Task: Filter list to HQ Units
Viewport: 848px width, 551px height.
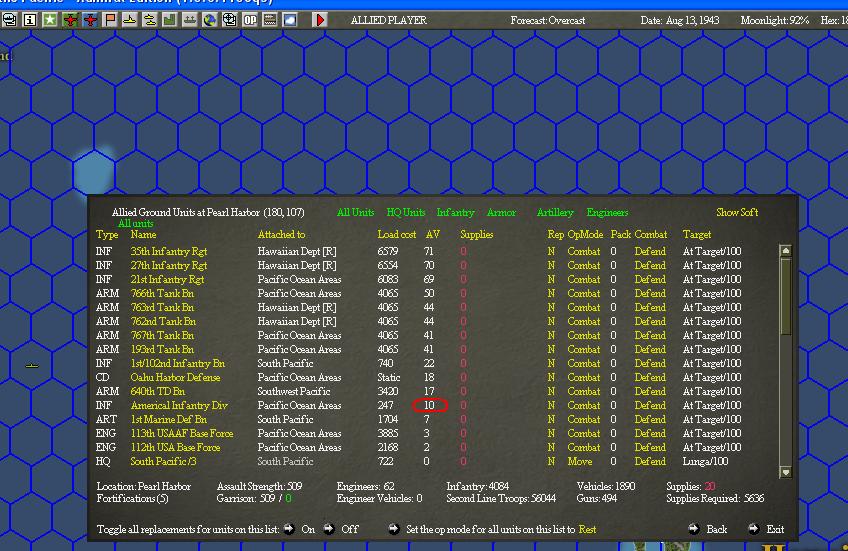Action: (x=406, y=213)
